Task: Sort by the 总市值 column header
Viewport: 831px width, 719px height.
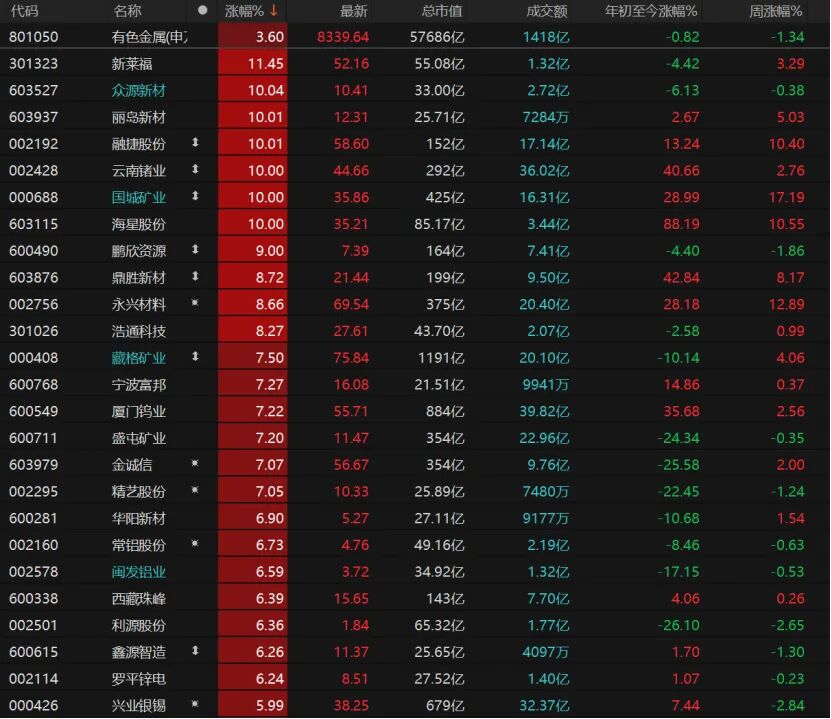Action: point(443,11)
